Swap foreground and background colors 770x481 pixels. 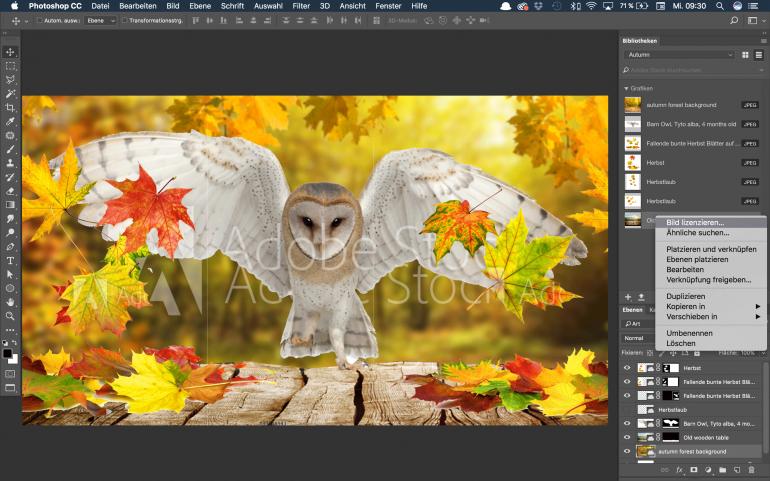click(14, 342)
